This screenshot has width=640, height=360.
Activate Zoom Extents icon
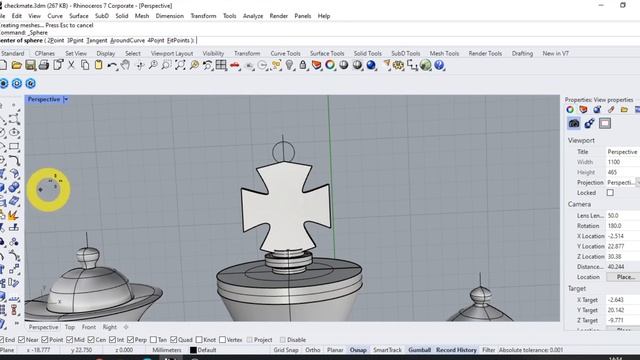pyautogui.click(x=180, y=65)
